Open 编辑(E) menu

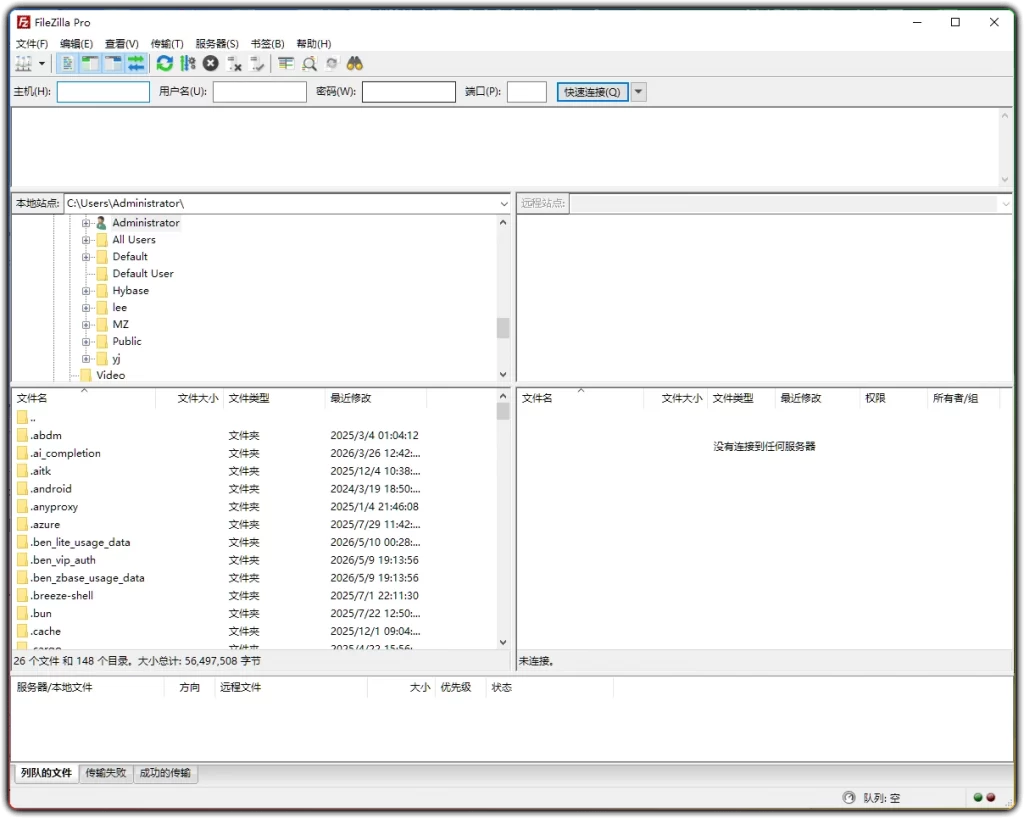pyautogui.click(x=76, y=44)
